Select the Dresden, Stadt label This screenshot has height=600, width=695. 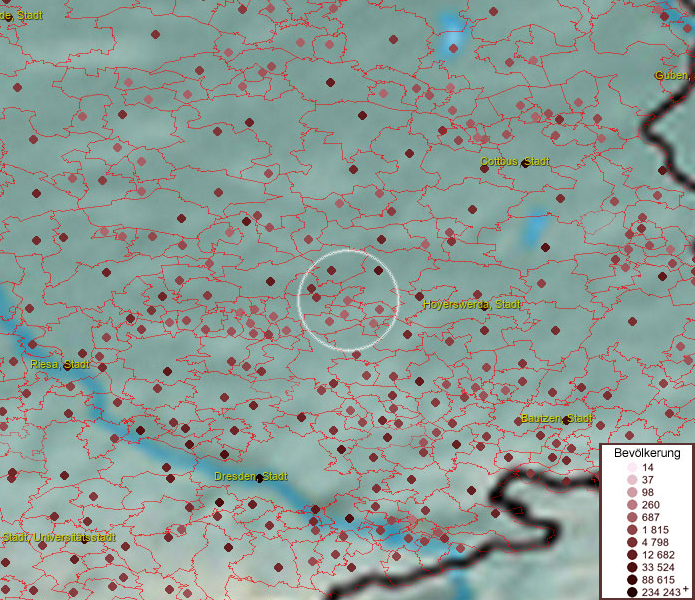[251, 476]
